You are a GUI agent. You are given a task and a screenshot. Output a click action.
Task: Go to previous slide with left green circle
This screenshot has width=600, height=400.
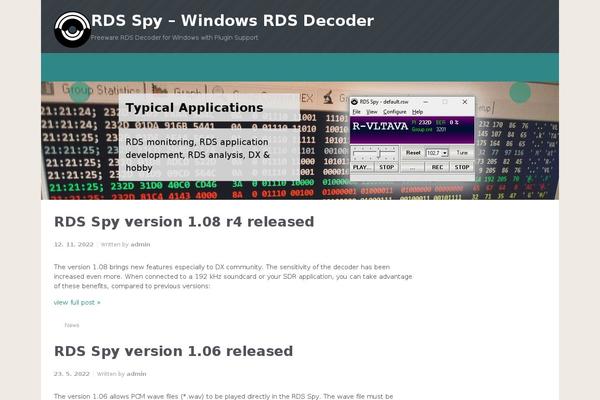point(80,92)
